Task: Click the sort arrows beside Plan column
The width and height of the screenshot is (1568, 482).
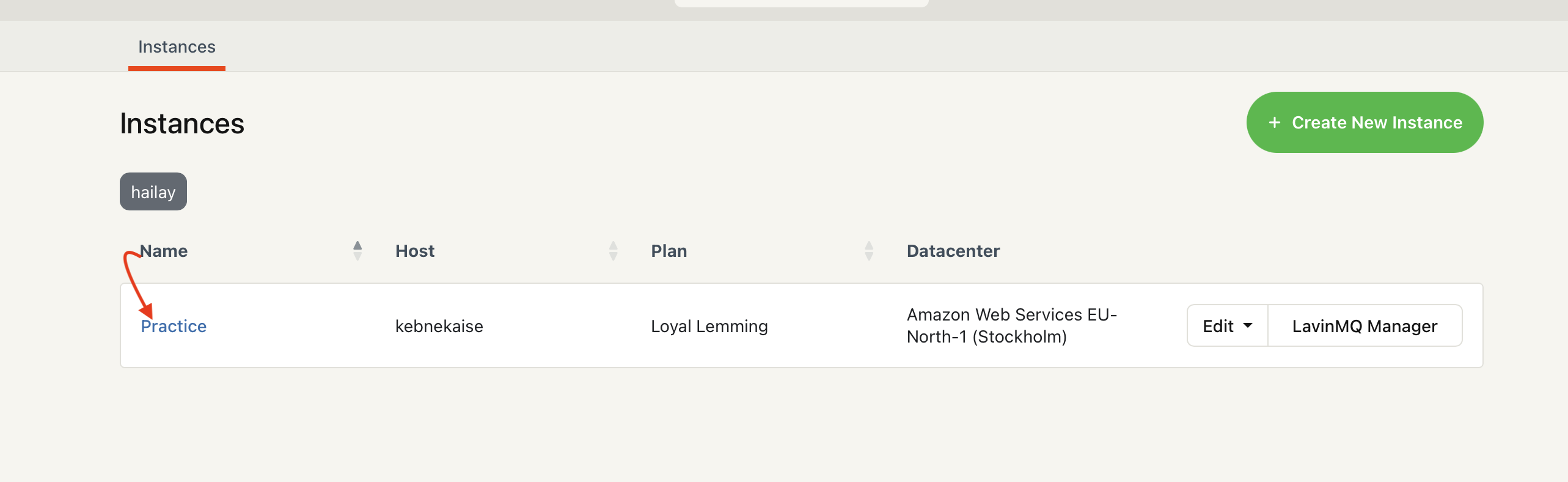Action: point(868,251)
